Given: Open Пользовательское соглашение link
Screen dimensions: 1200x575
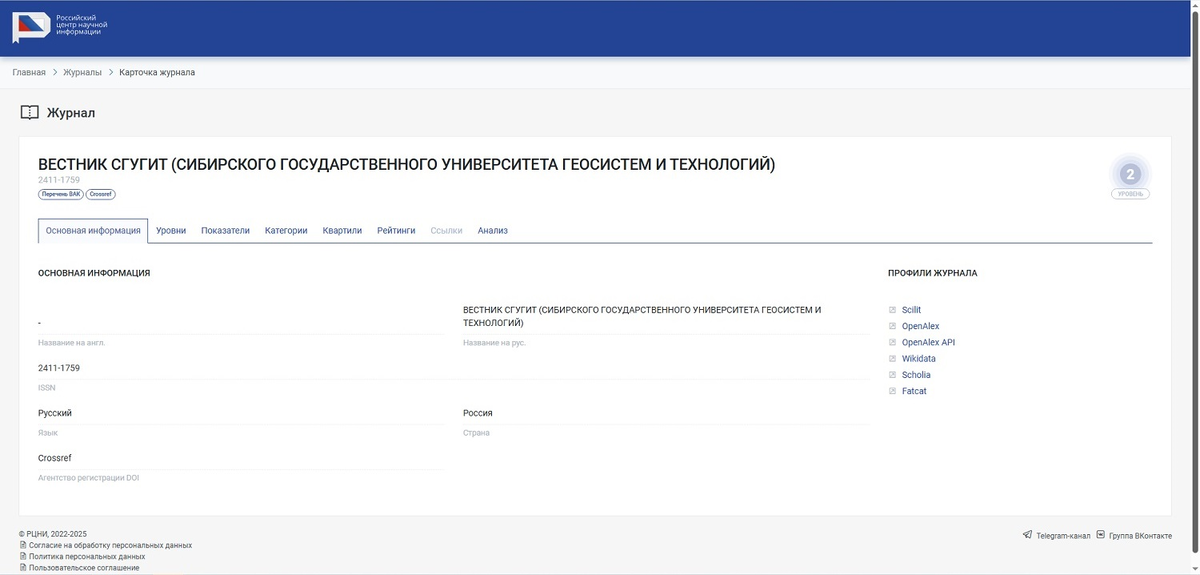Looking at the screenshot, I should coord(84,567).
